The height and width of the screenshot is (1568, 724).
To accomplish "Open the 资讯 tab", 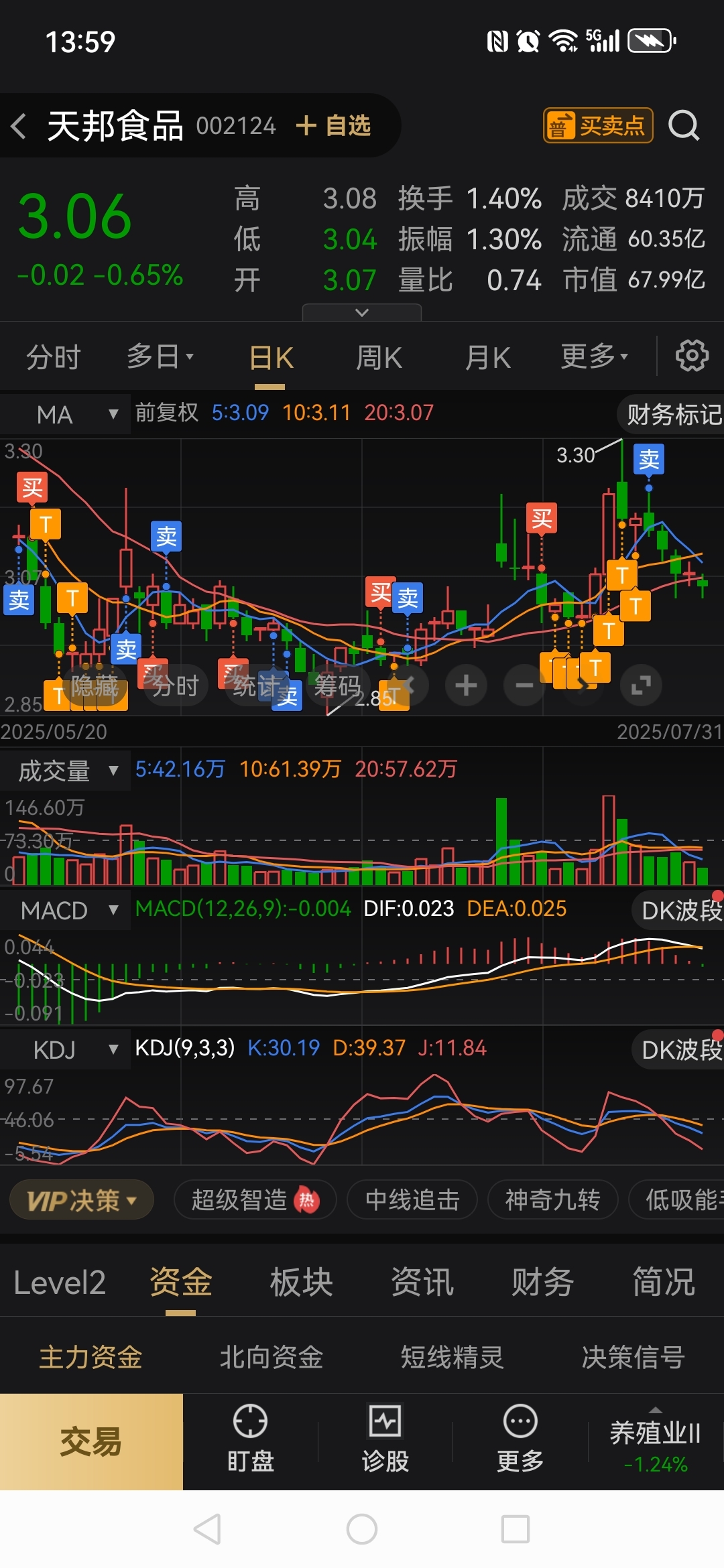I will pos(422,1282).
